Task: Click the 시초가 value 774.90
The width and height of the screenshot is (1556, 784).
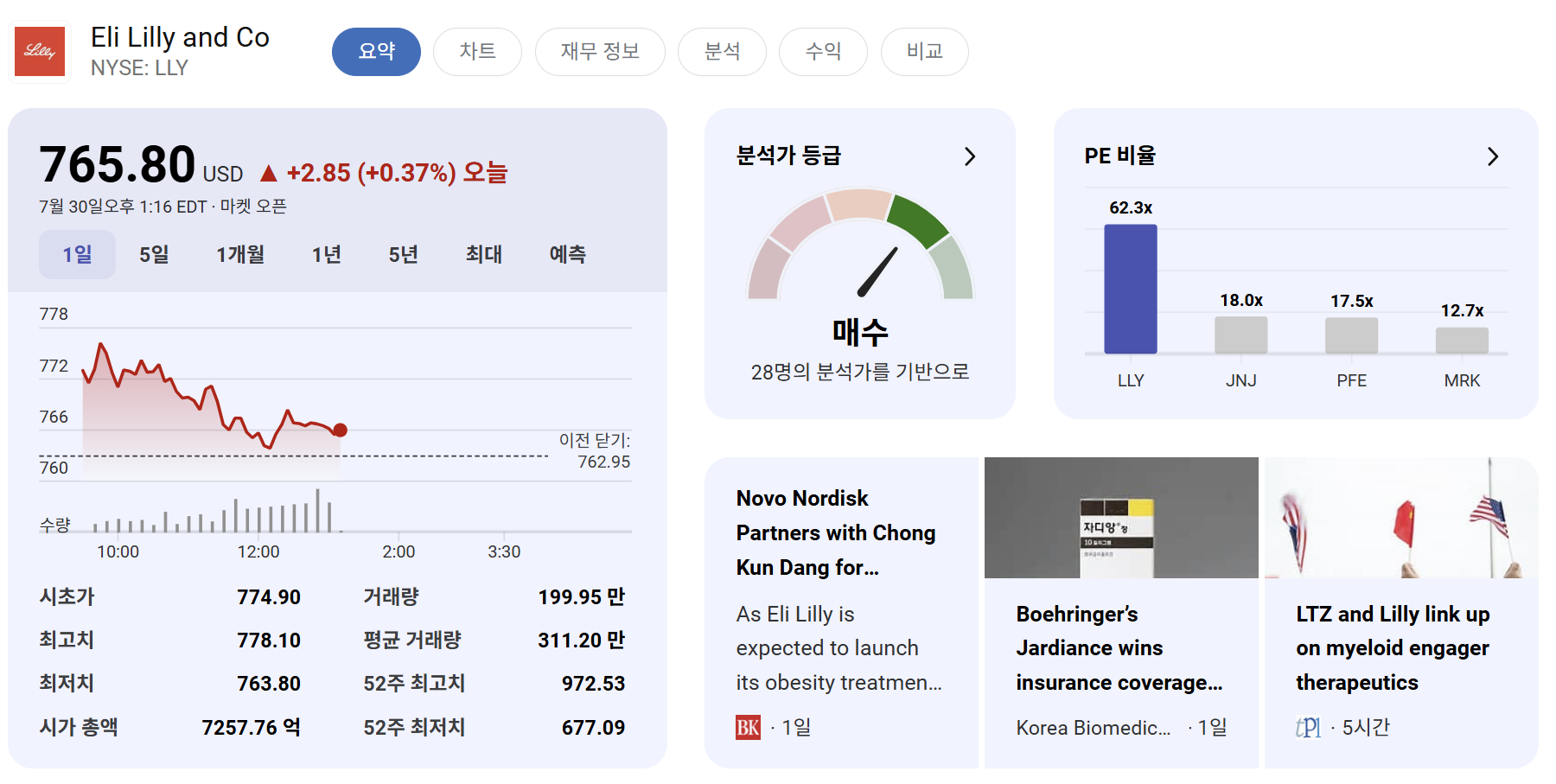Action: tap(269, 597)
